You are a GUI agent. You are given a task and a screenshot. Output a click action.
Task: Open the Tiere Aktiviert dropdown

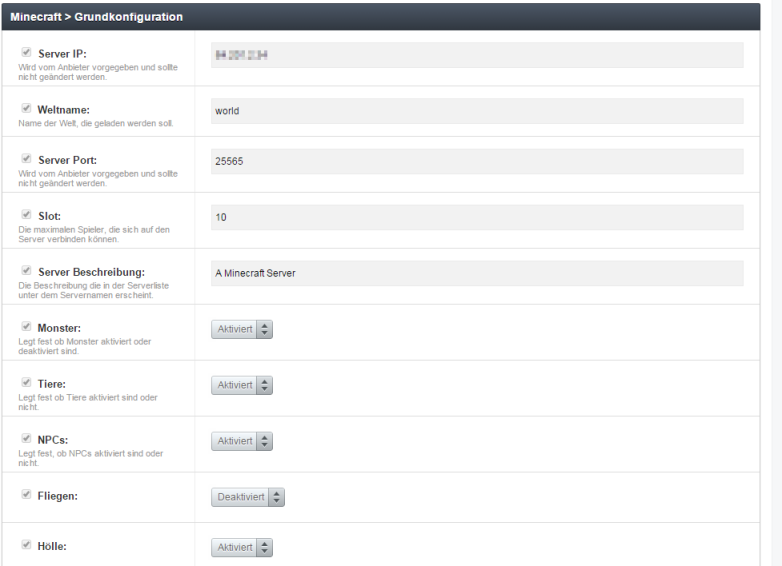point(242,385)
